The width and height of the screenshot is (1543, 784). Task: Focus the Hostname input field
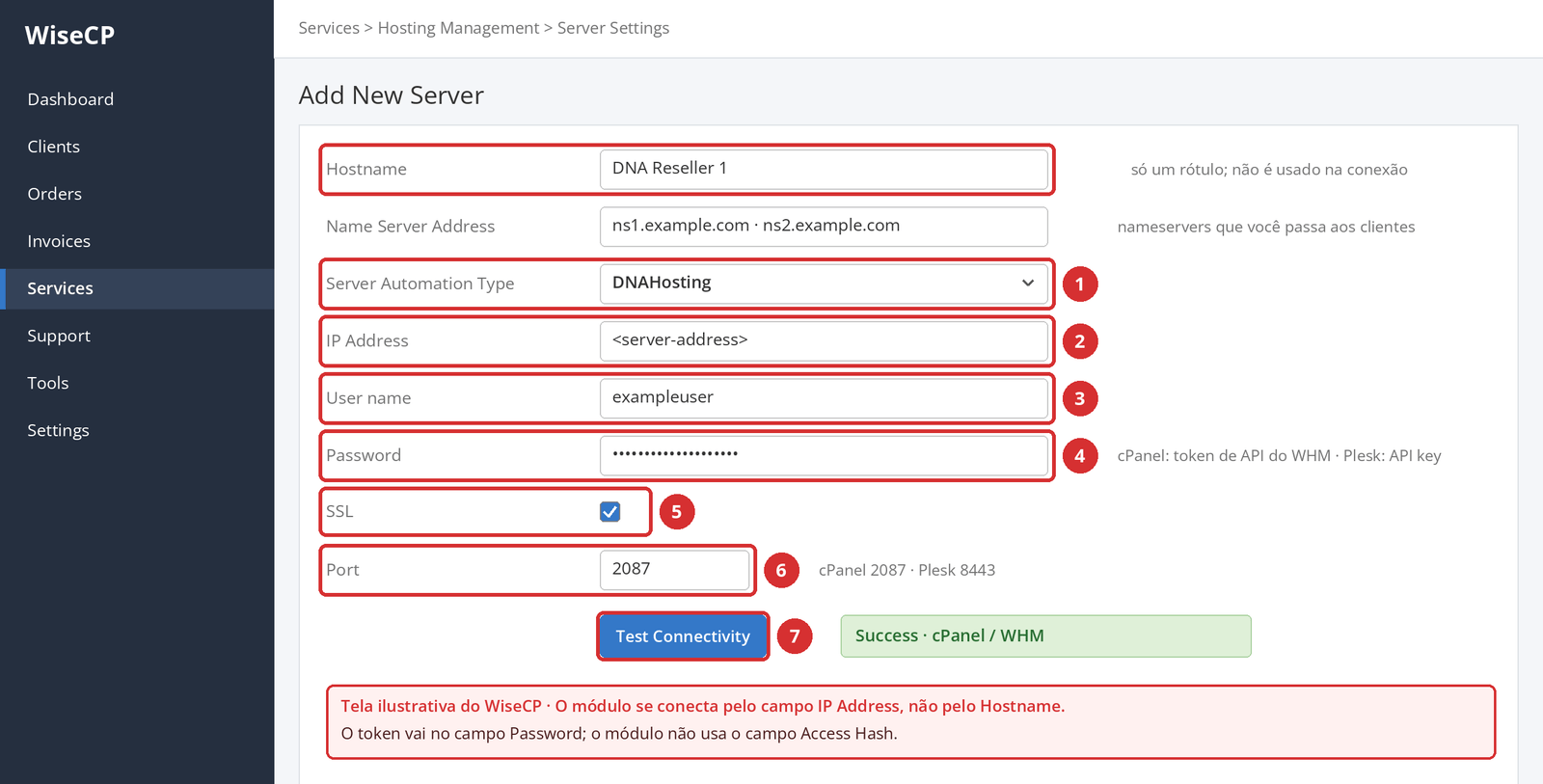point(824,169)
